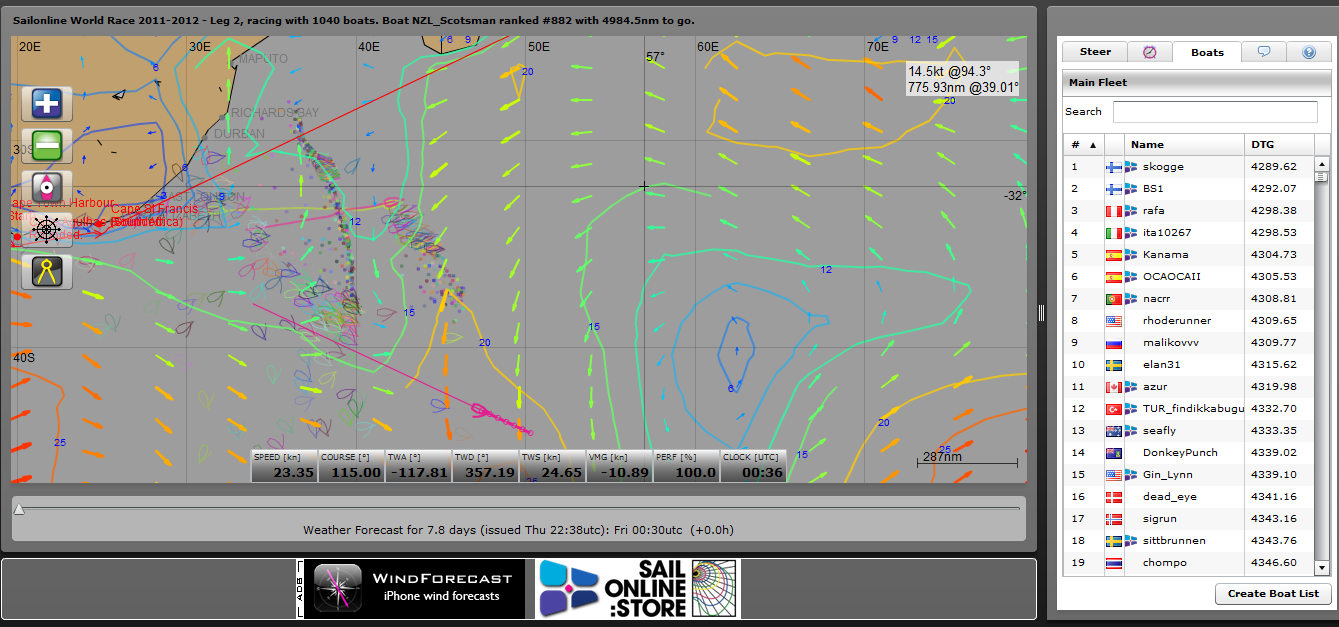The image size is (1339, 627).
Task: Click the Australia flag beside seafly
Action: point(1114,431)
